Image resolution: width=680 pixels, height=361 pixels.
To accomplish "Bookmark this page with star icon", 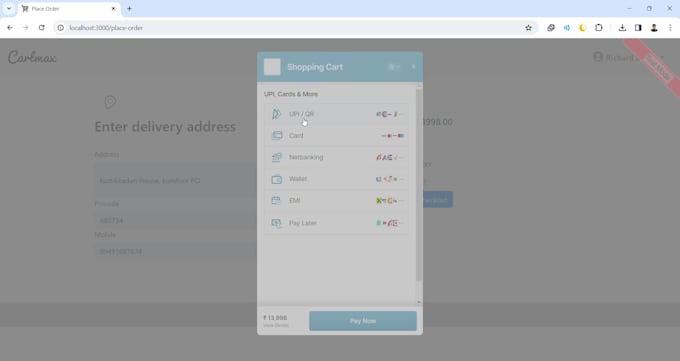I will (528, 28).
